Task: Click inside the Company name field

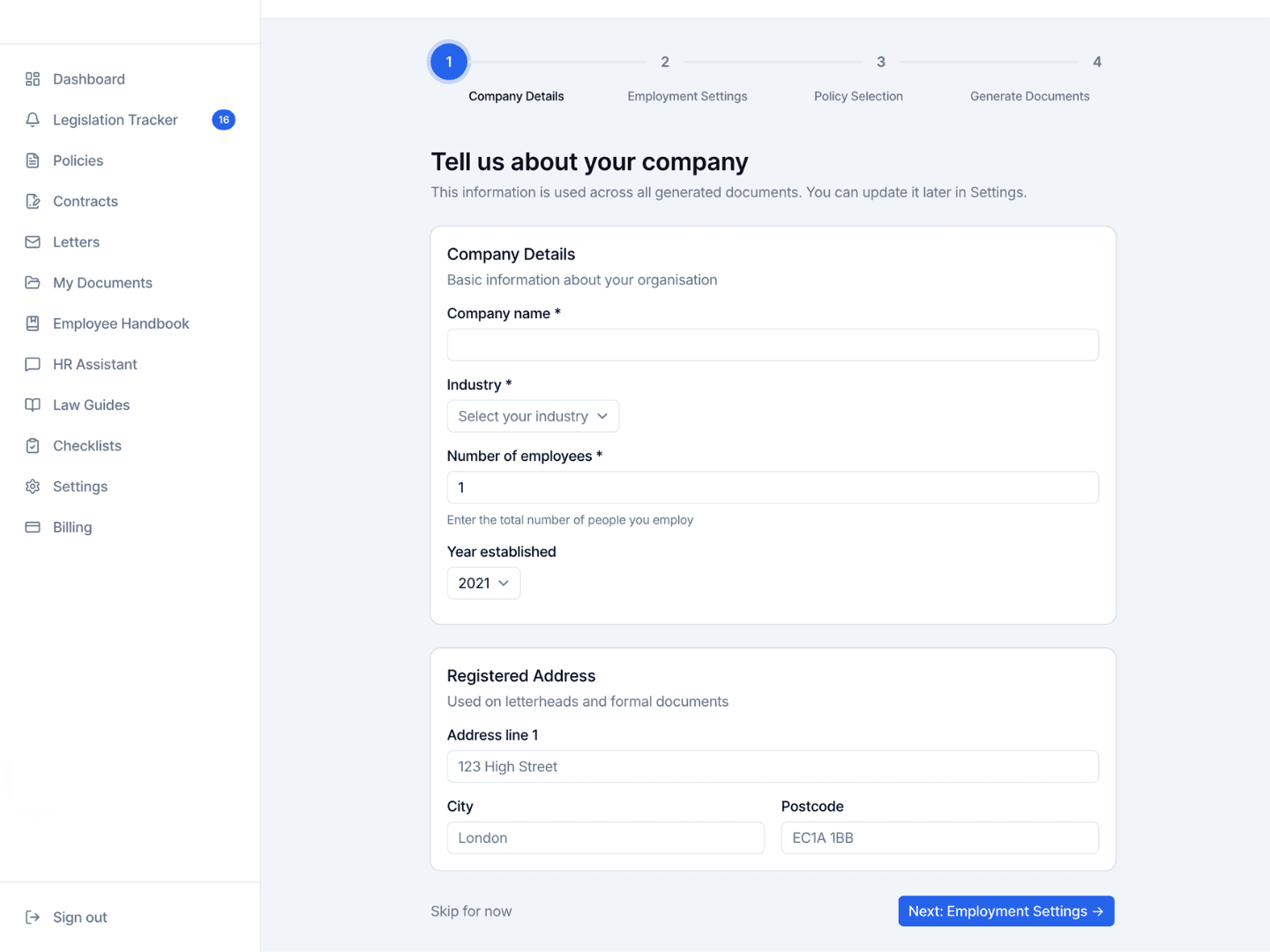Action: 772,345
